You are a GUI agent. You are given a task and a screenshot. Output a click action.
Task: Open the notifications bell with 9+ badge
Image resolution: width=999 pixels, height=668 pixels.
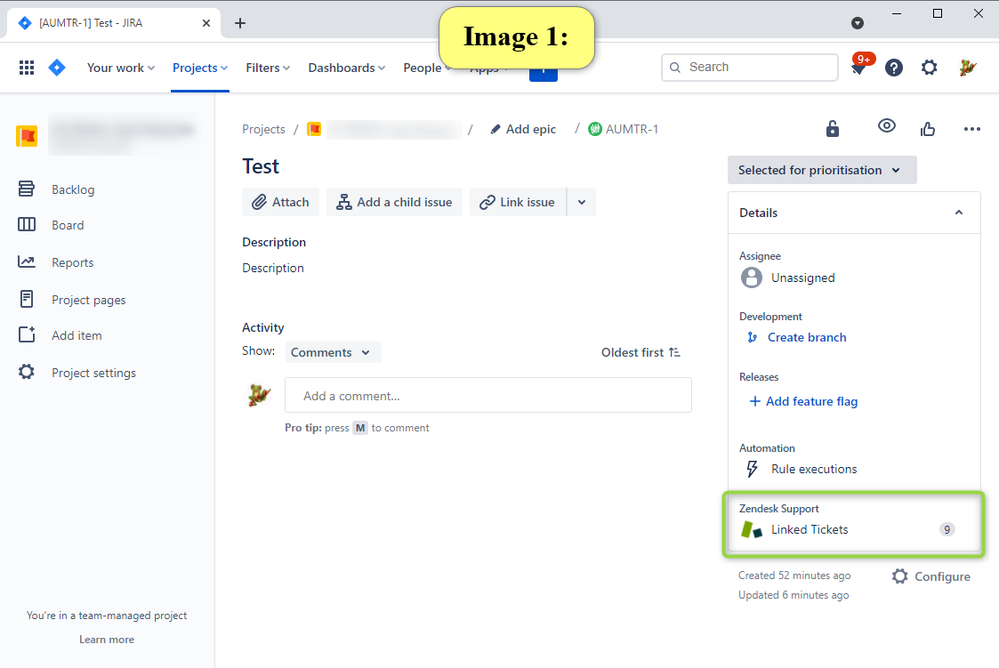(x=859, y=66)
